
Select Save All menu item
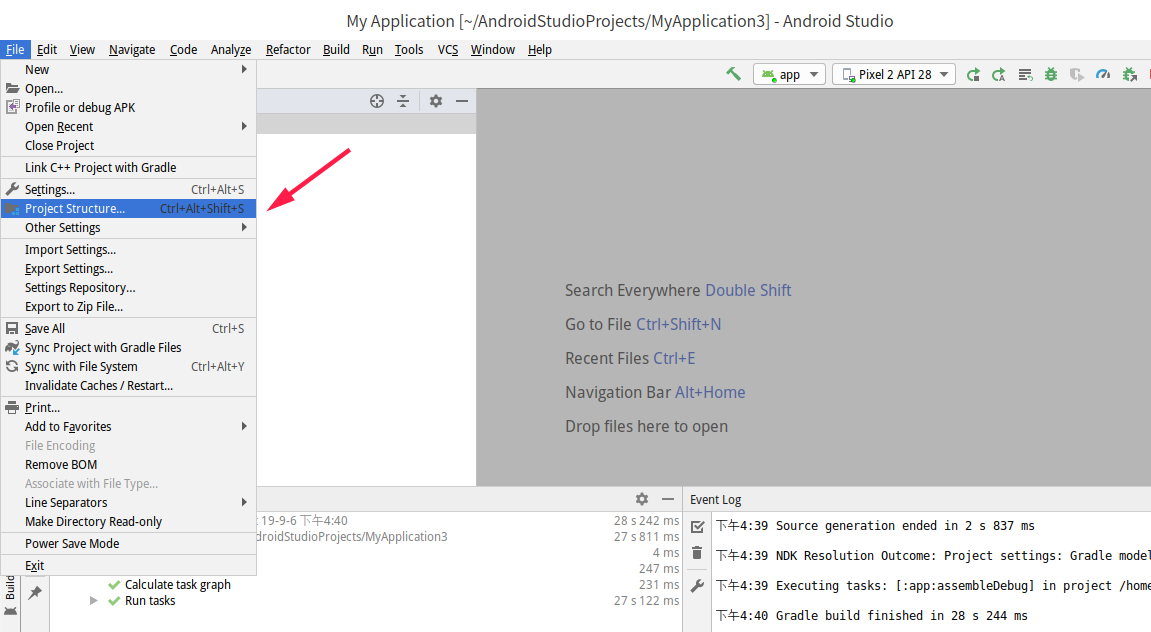pos(128,329)
